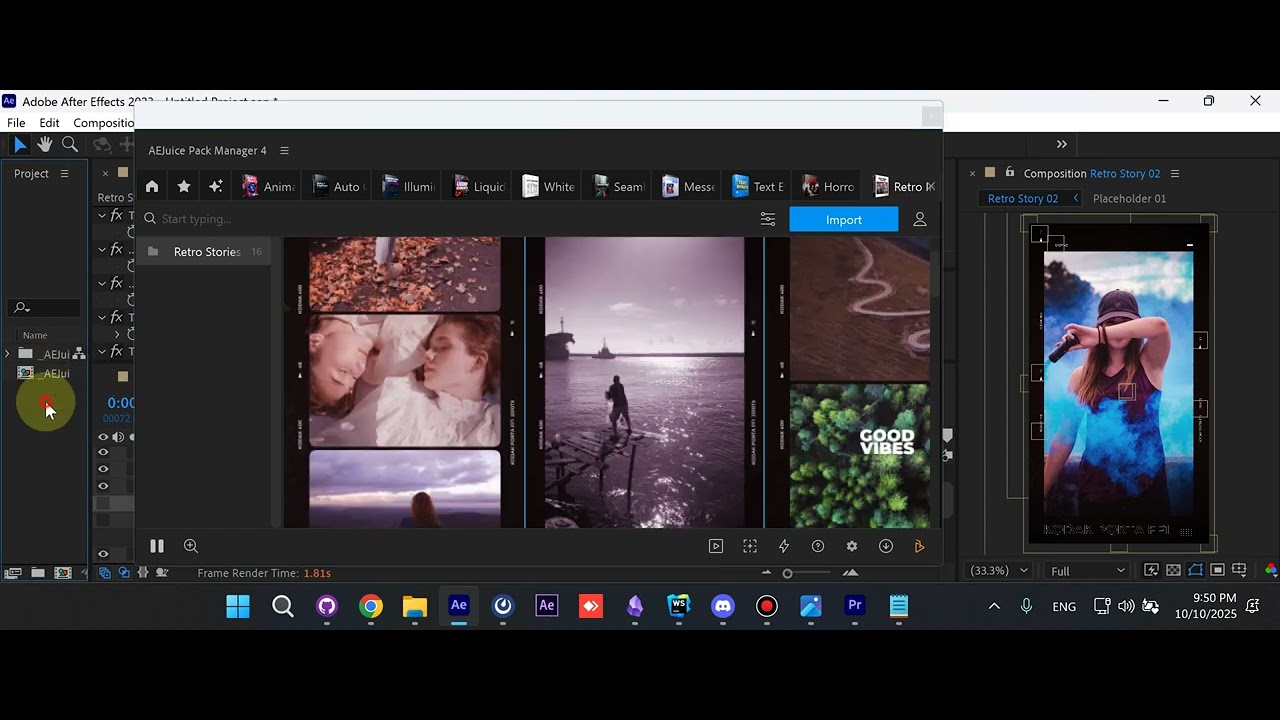This screenshot has width=1280, height=720.
Task: Click the download arrow icon in Pack Manager
Action: click(x=886, y=546)
